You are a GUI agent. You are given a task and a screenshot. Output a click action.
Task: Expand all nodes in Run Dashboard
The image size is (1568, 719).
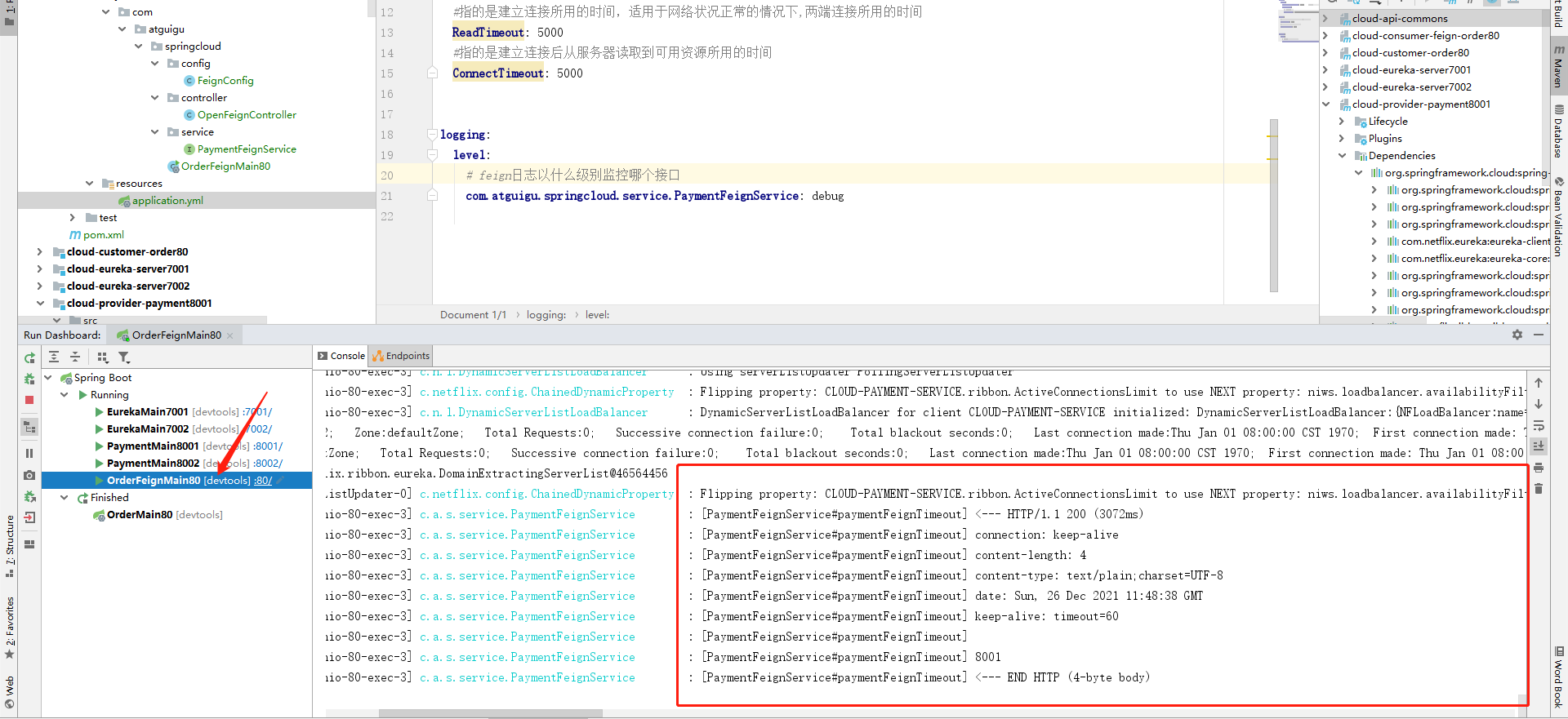(x=54, y=357)
